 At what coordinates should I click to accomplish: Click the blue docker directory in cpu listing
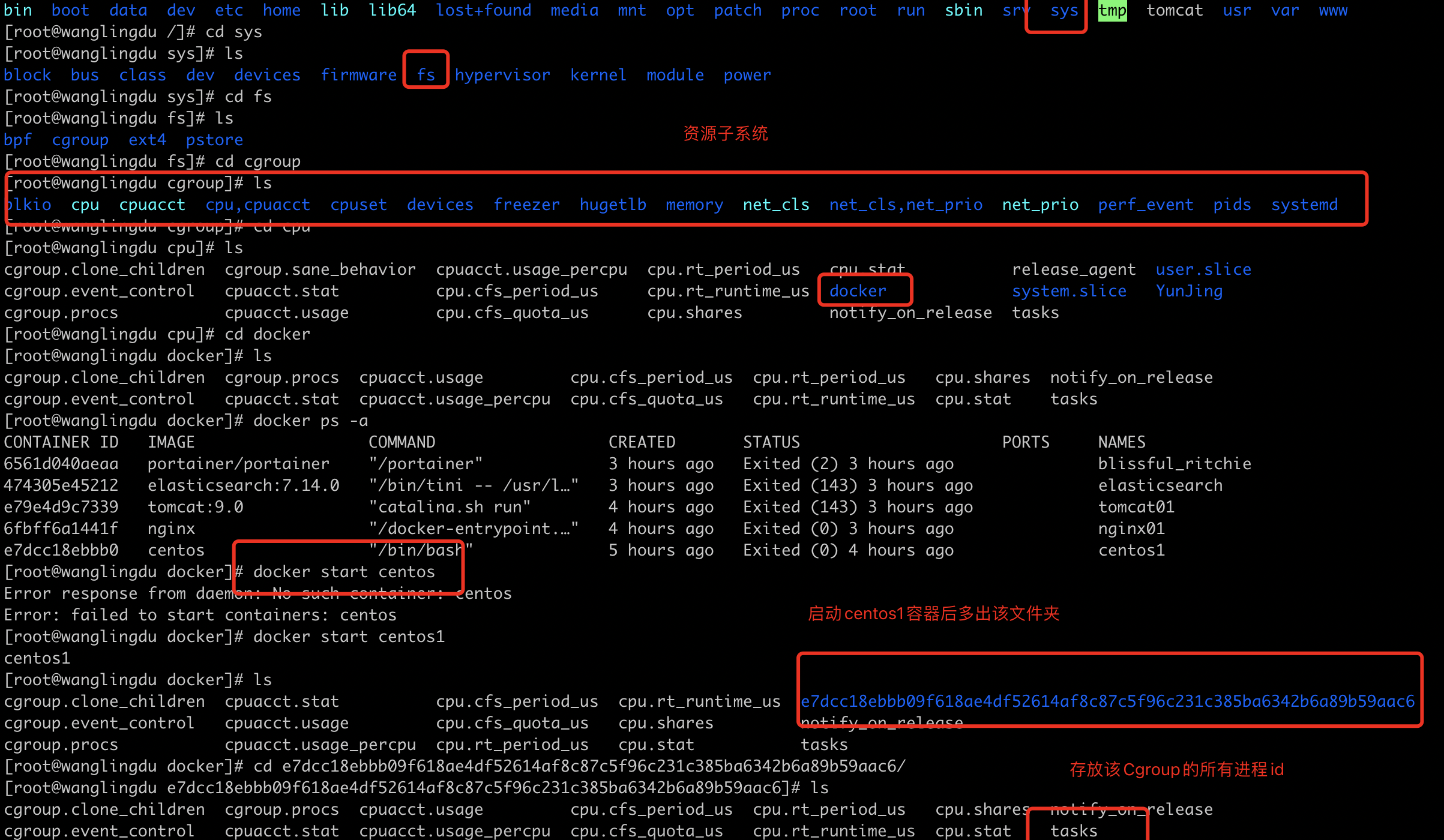pyautogui.click(x=858, y=291)
